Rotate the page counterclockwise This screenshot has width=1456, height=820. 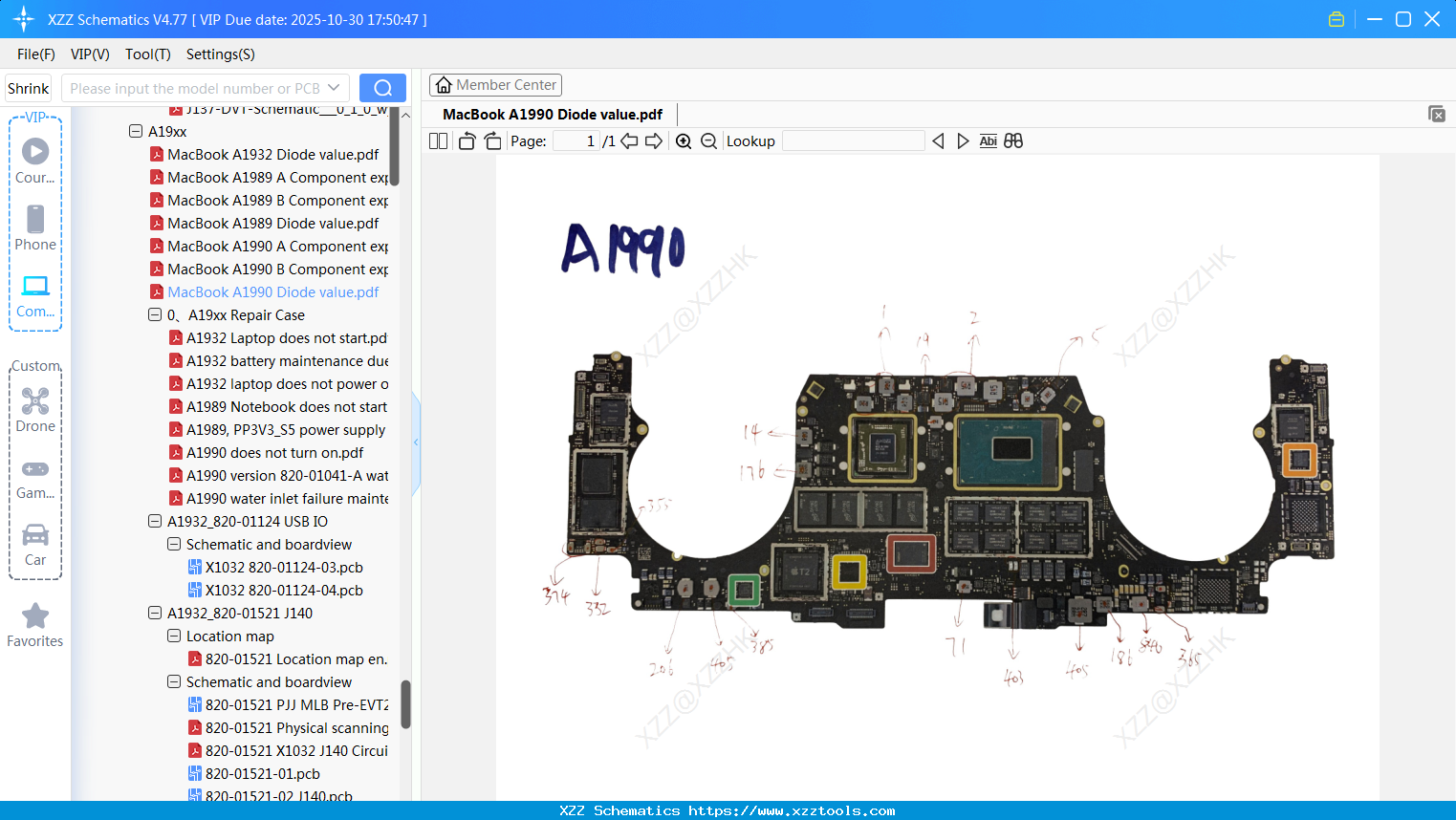point(467,141)
